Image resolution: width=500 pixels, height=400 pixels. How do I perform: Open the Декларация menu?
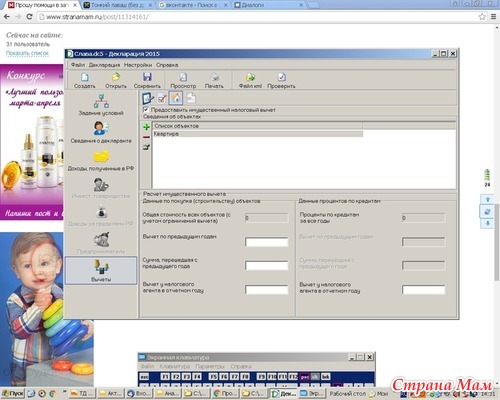coord(104,65)
